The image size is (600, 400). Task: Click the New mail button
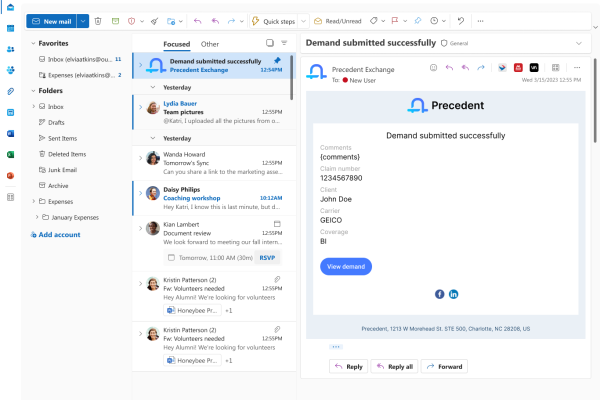pos(52,21)
